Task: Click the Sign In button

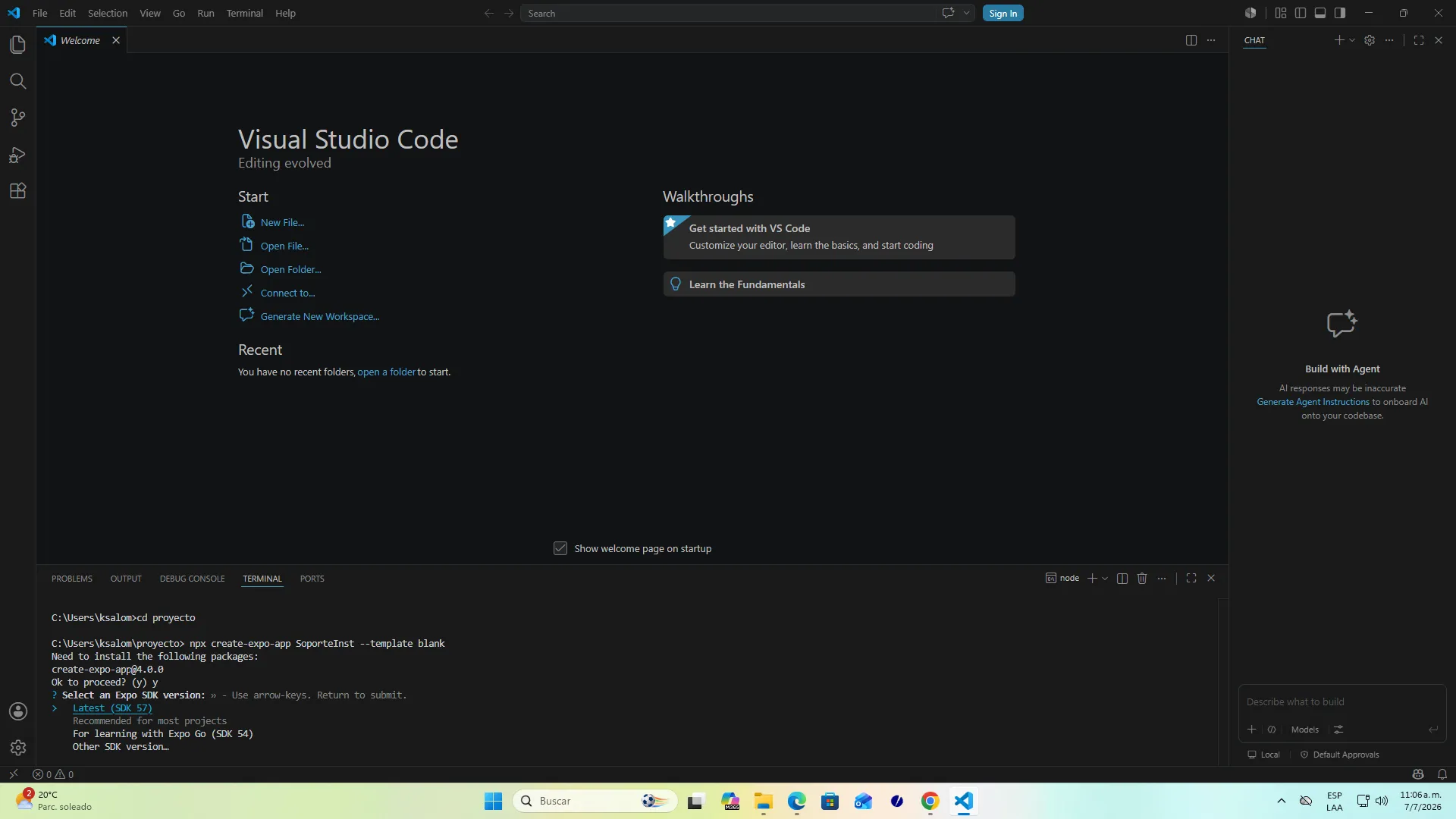Action: [x=1003, y=13]
